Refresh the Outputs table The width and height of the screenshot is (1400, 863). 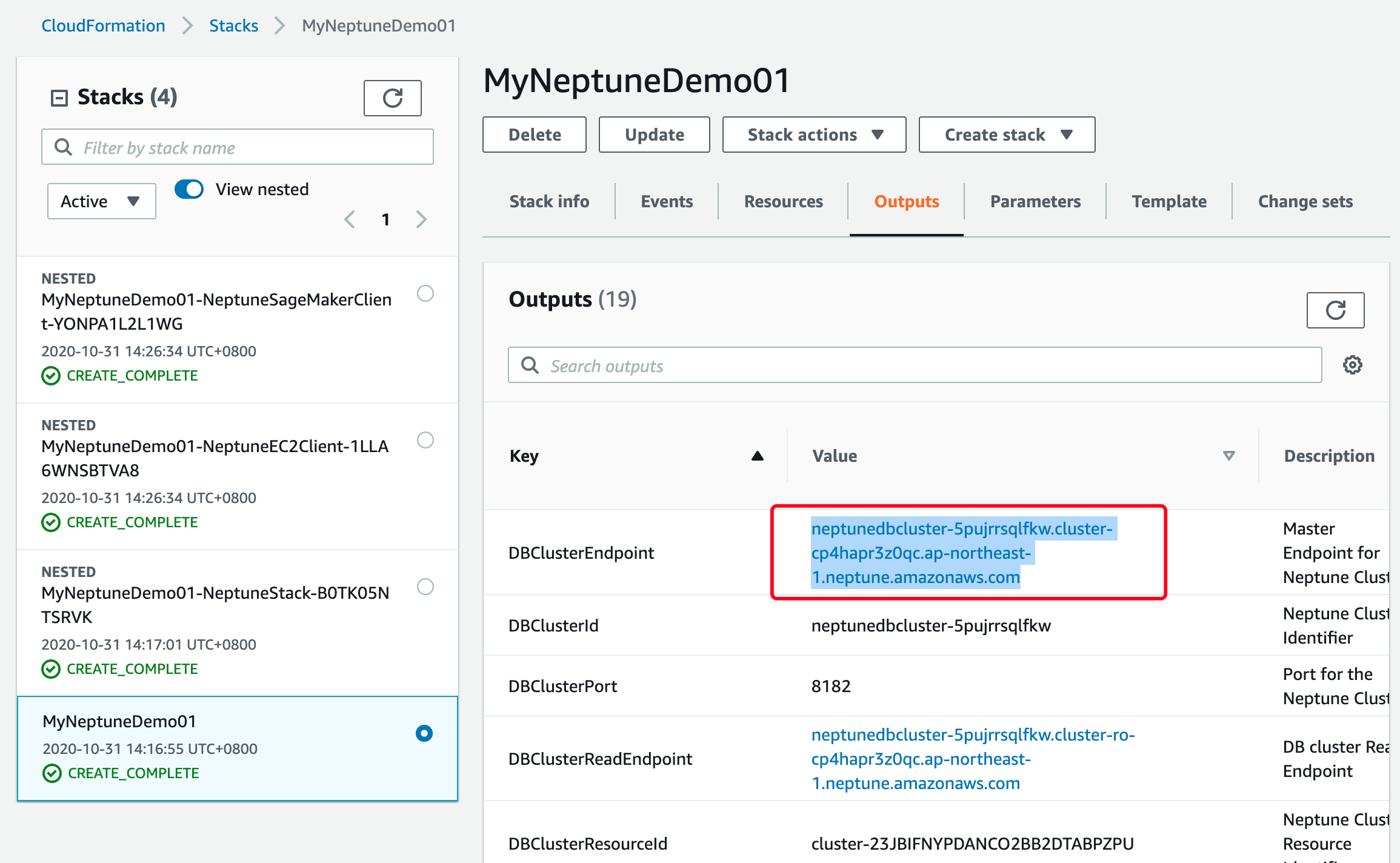(x=1335, y=310)
